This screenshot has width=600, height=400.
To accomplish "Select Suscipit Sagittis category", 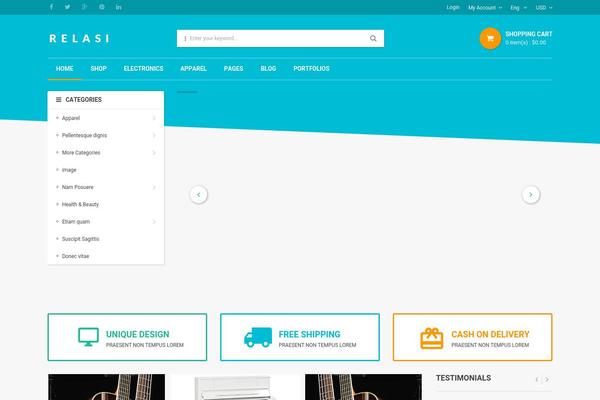I will [80, 238].
